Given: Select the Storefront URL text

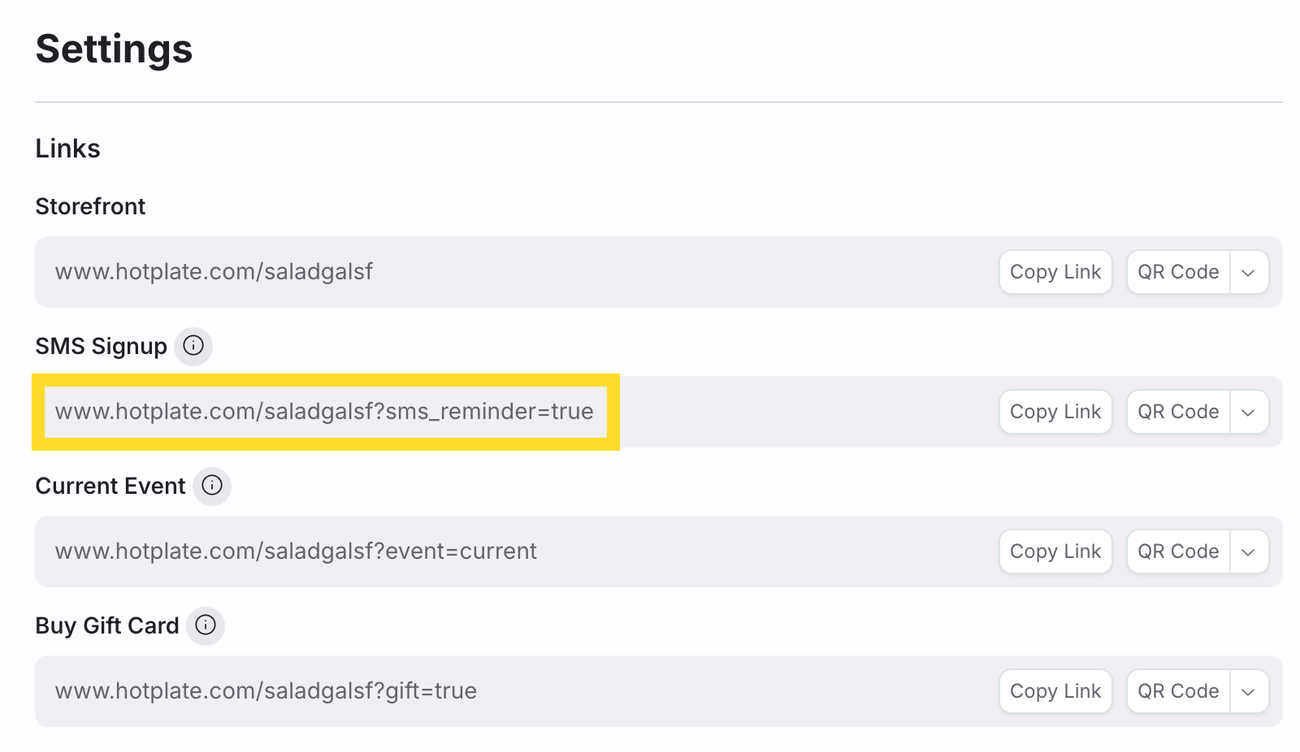Looking at the screenshot, I should pyautogui.click(x=214, y=272).
